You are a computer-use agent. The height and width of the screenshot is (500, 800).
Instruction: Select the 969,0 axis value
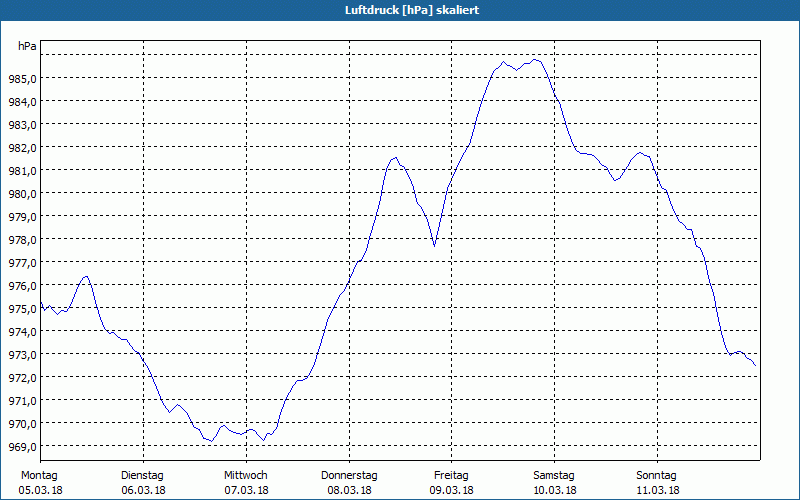tap(22, 446)
